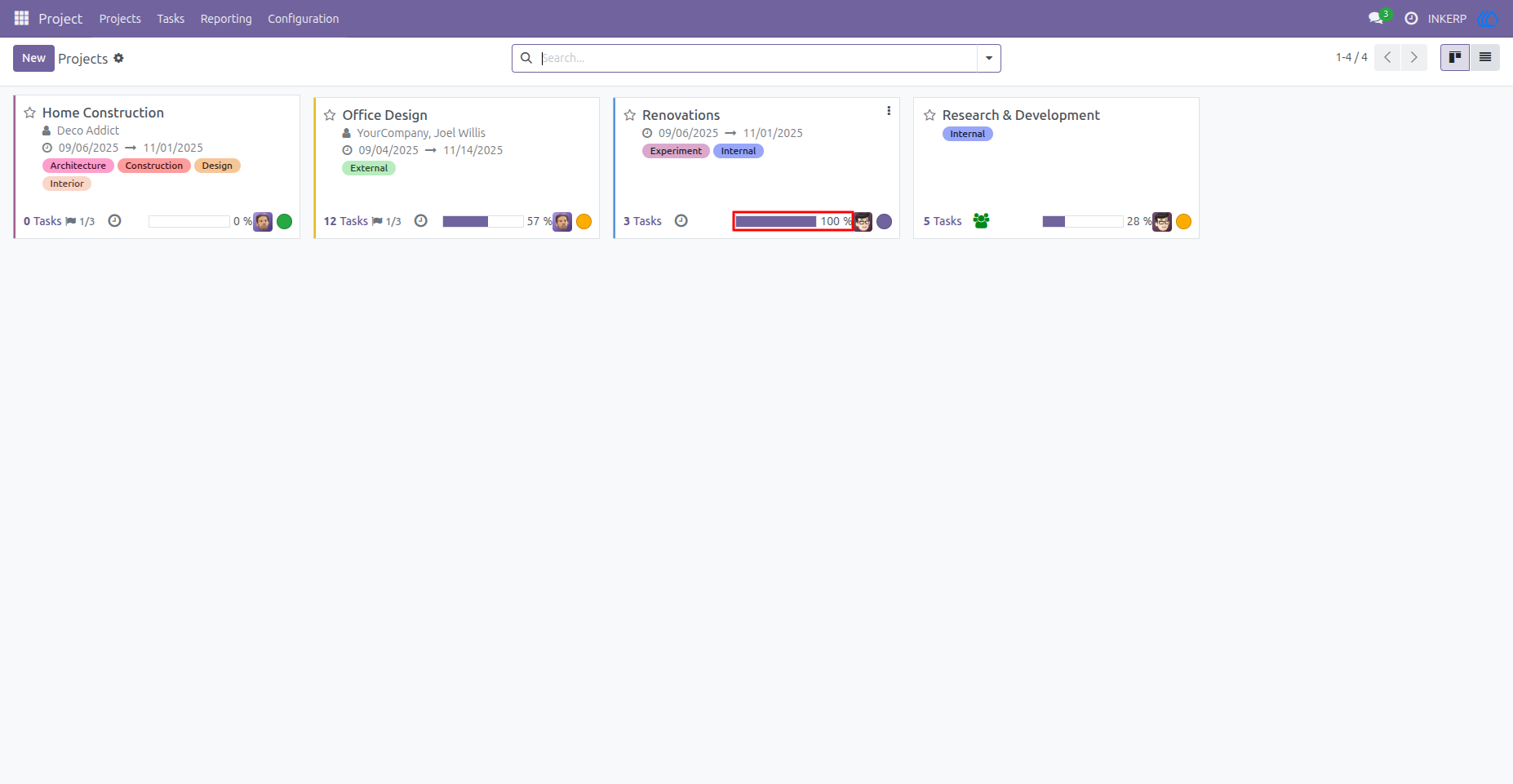Open the Tasks menu
Image resolution: width=1513 pixels, height=784 pixels.
tap(171, 18)
